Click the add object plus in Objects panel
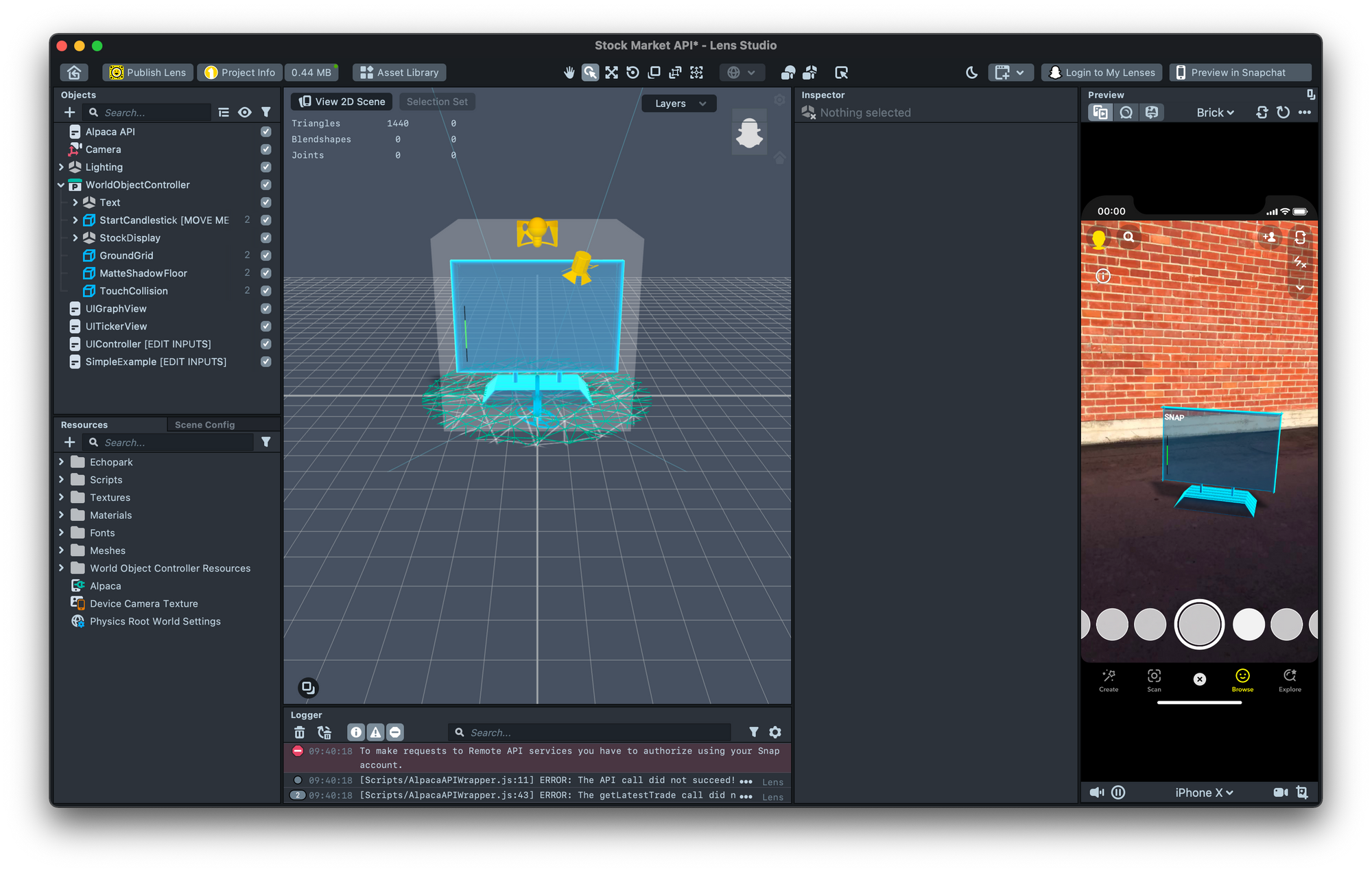Screen dimensions: 1372x873 point(69,112)
